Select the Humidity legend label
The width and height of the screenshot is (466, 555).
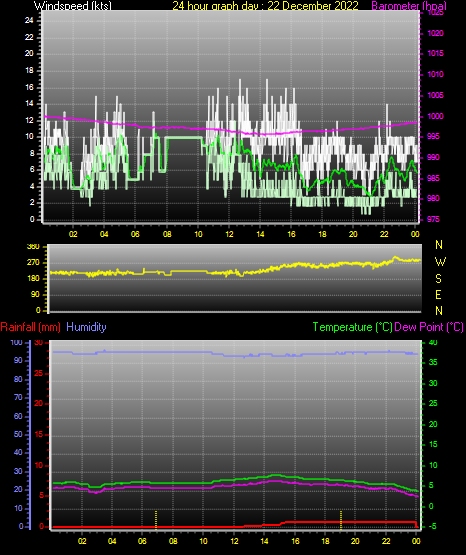point(86,327)
